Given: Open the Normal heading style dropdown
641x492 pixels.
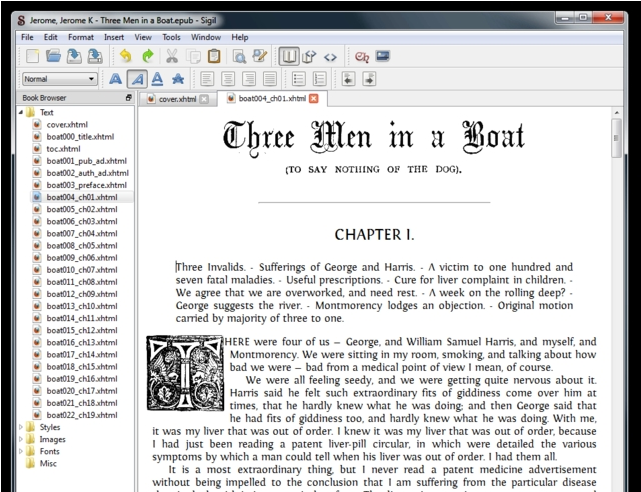Looking at the screenshot, I should pos(60,79).
